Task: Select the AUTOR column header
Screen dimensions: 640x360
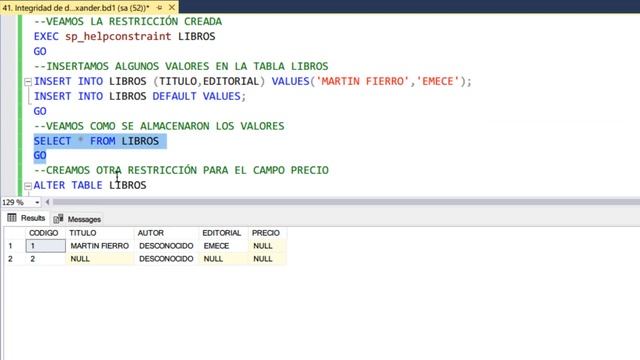Action: click(167, 233)
